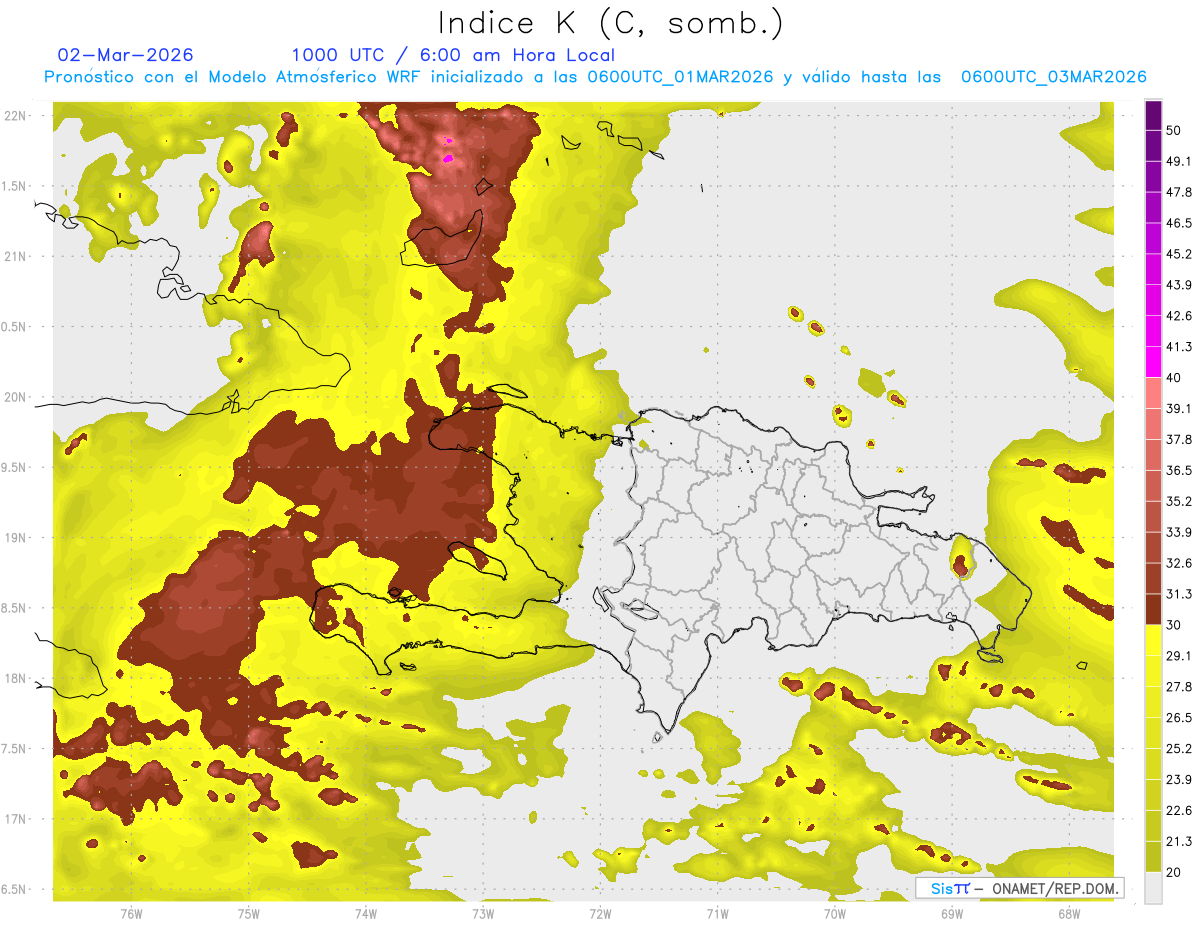
Task: Click the color scale value 33.9
Action: [1179, 532]
